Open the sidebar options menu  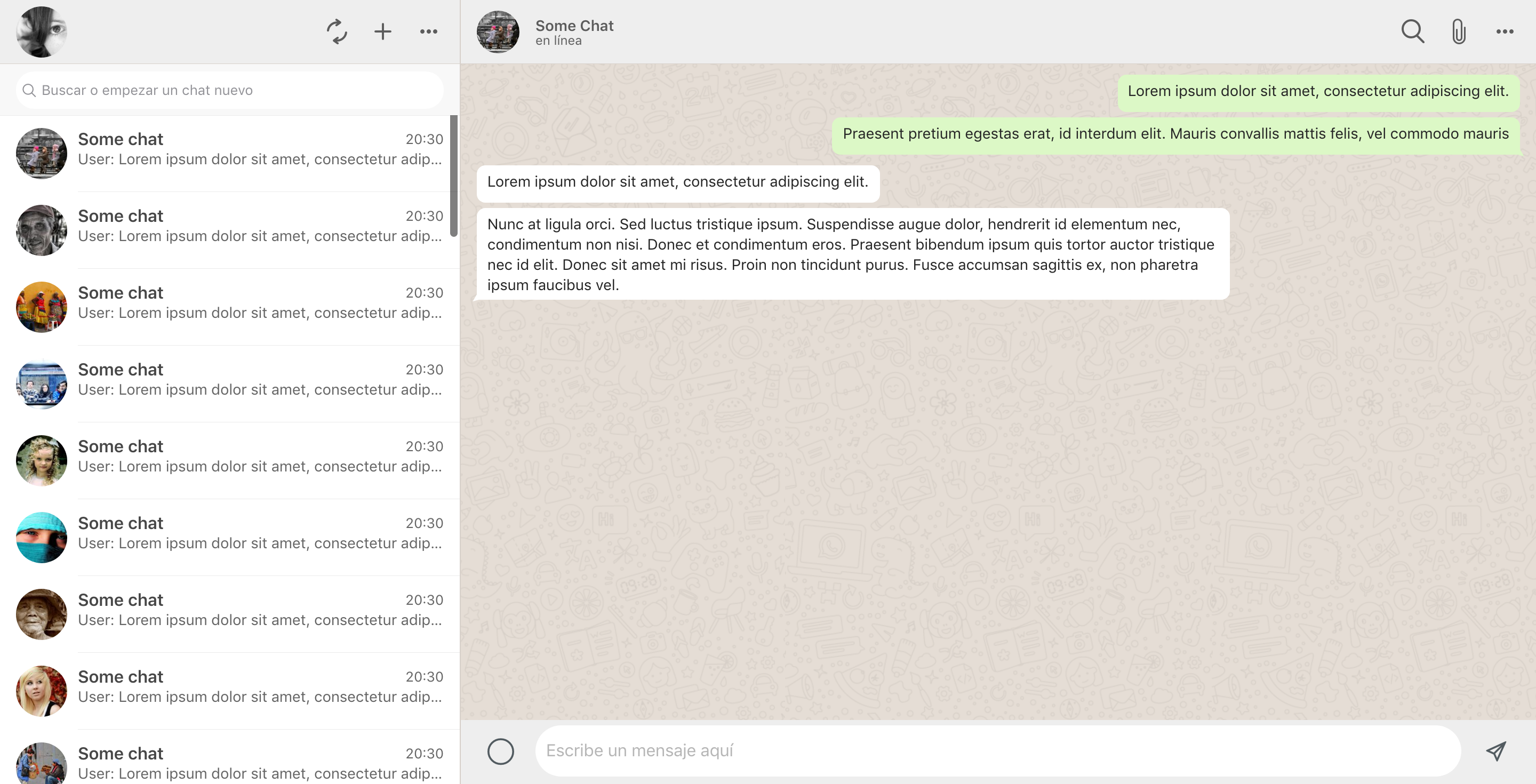(429, 31)
